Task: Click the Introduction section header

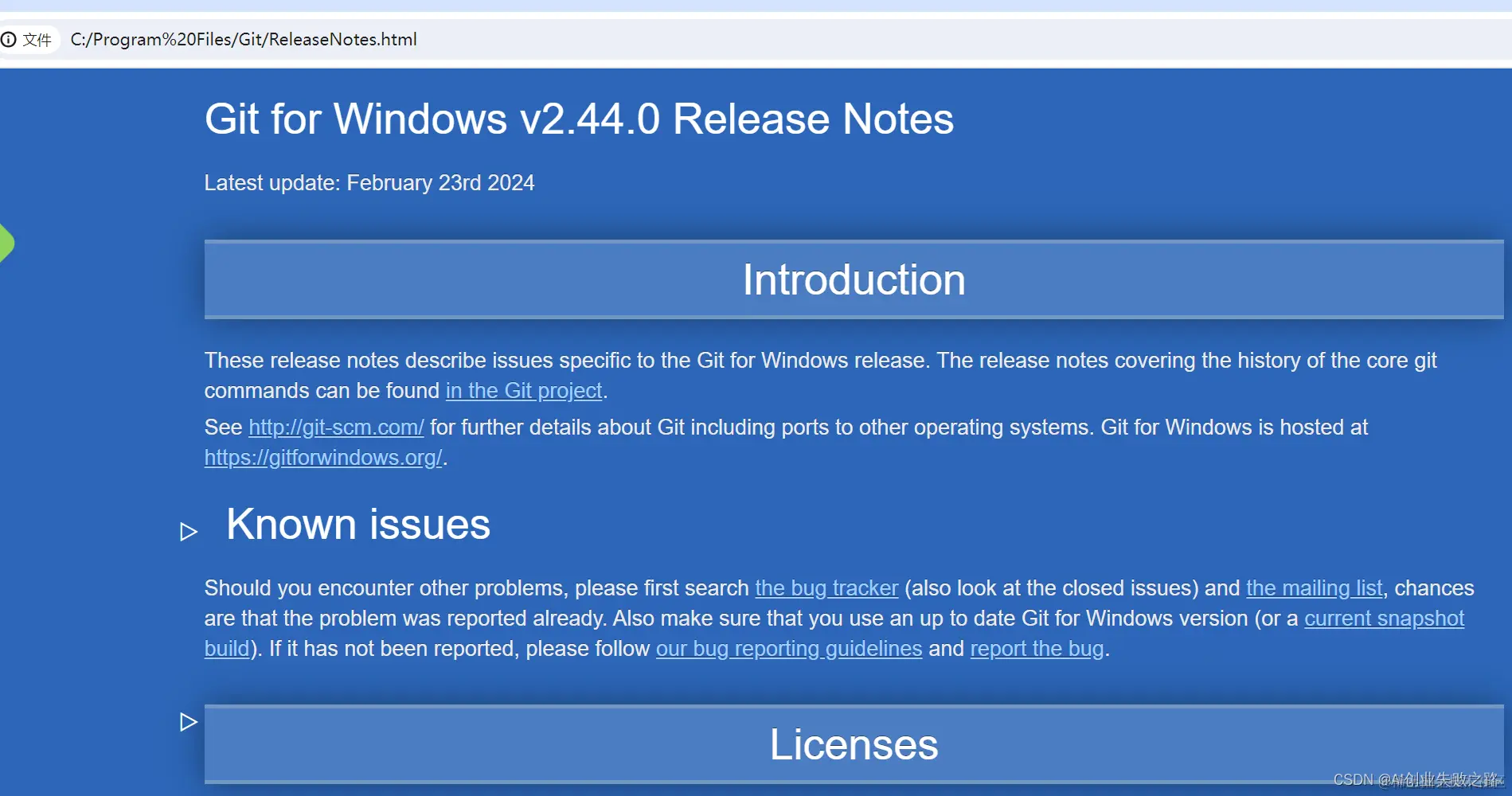Action: pyautogui.click(x=854, y=279)
